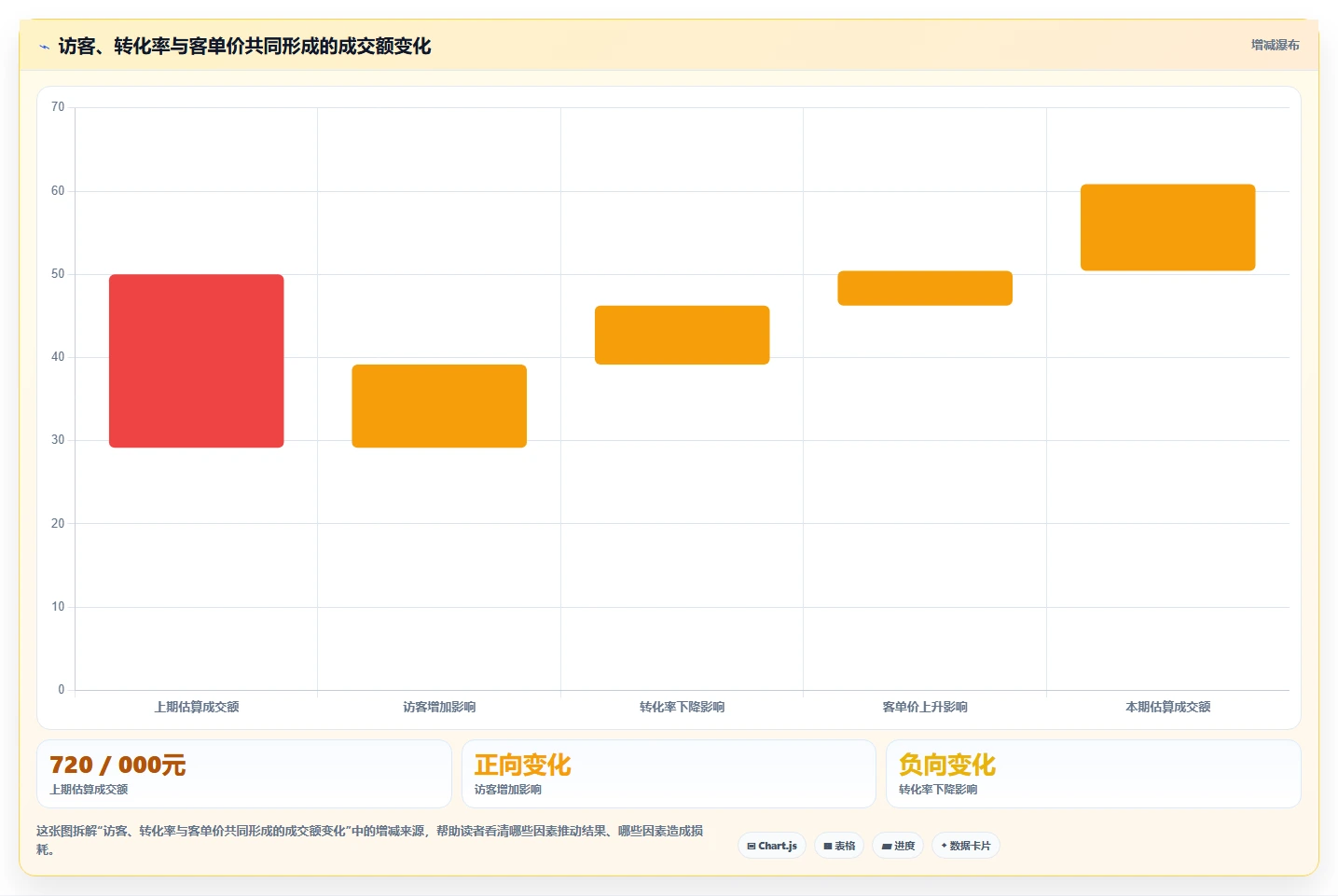Click the 负向变化 stat card

[1093, 774]
